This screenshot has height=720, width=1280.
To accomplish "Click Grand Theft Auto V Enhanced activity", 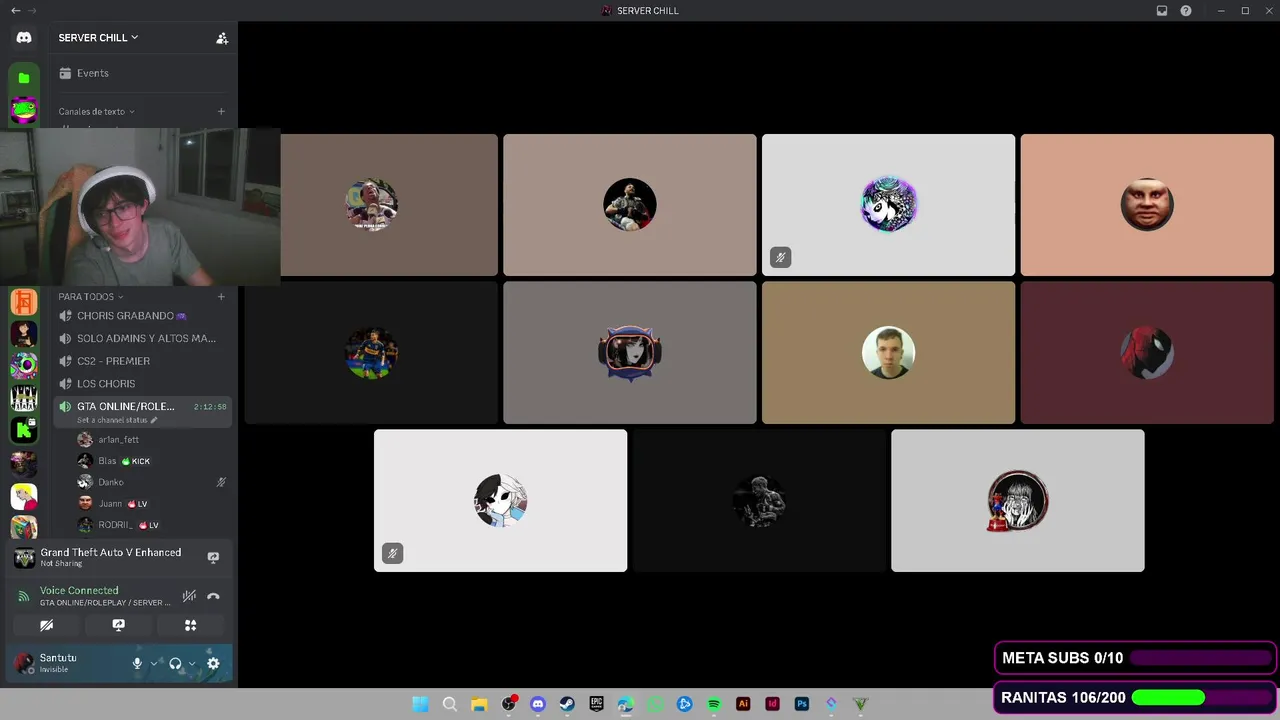I will coord(110,553).
